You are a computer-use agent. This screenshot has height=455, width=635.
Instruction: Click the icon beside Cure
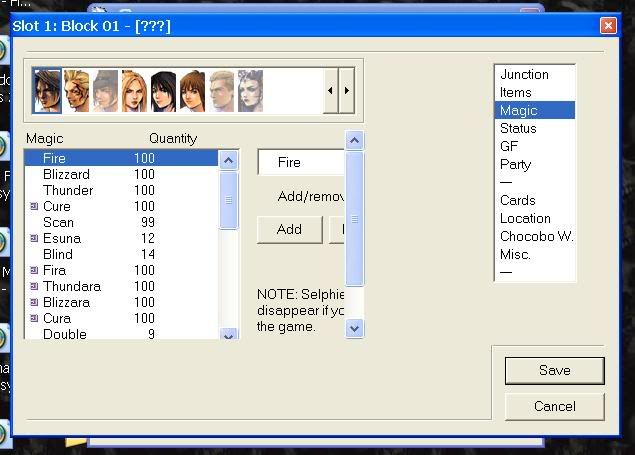(34, 206)
